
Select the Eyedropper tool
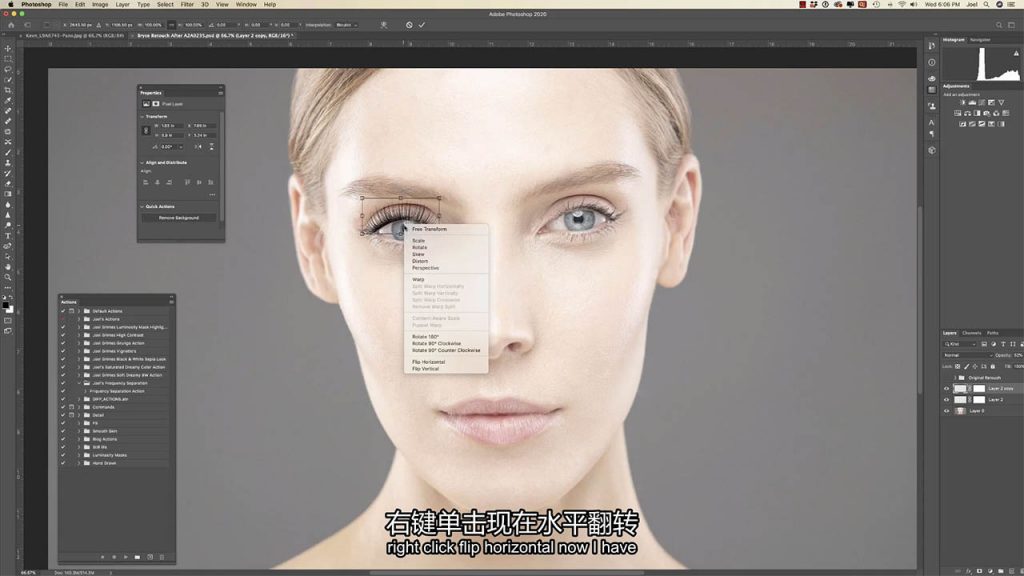8,101
